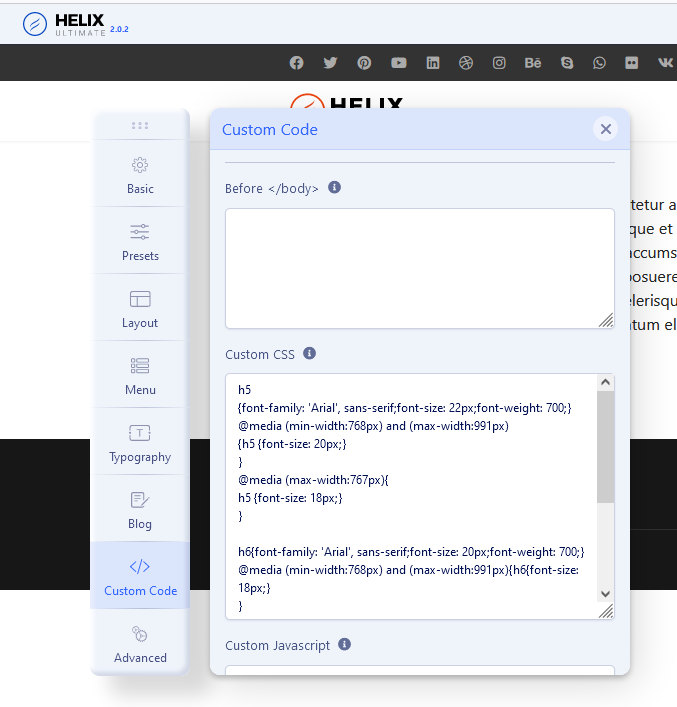This screenshot has height=707, width=677.
Task: Open the Basic settings tab
Action: coord(140,174)
